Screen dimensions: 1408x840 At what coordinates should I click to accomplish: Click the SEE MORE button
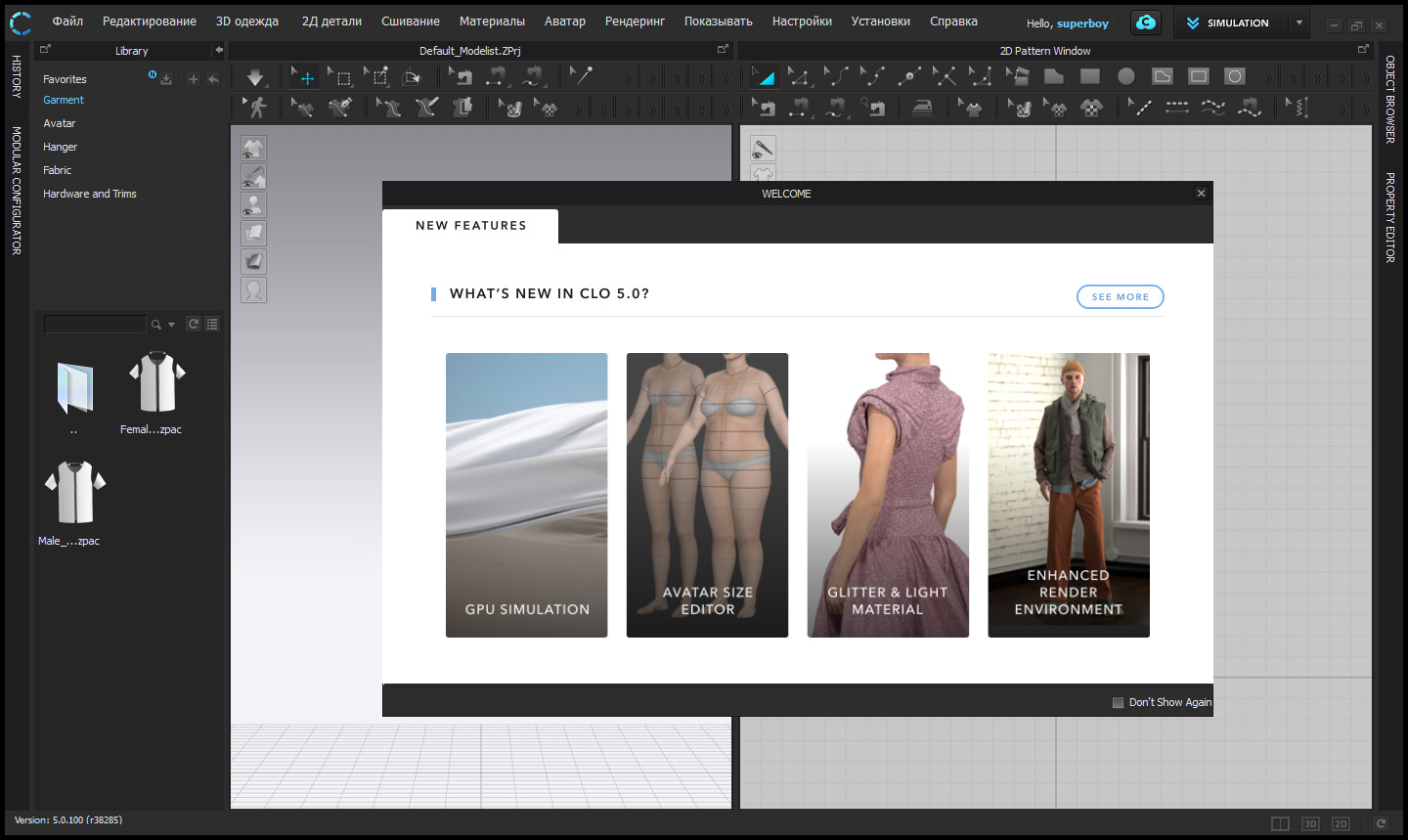[x=1121, y=296]
